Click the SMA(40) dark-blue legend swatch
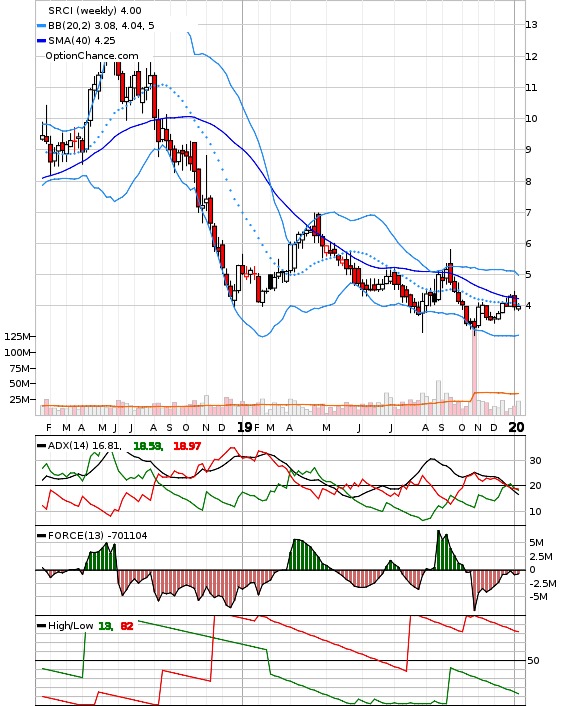 tap(41, 41)
